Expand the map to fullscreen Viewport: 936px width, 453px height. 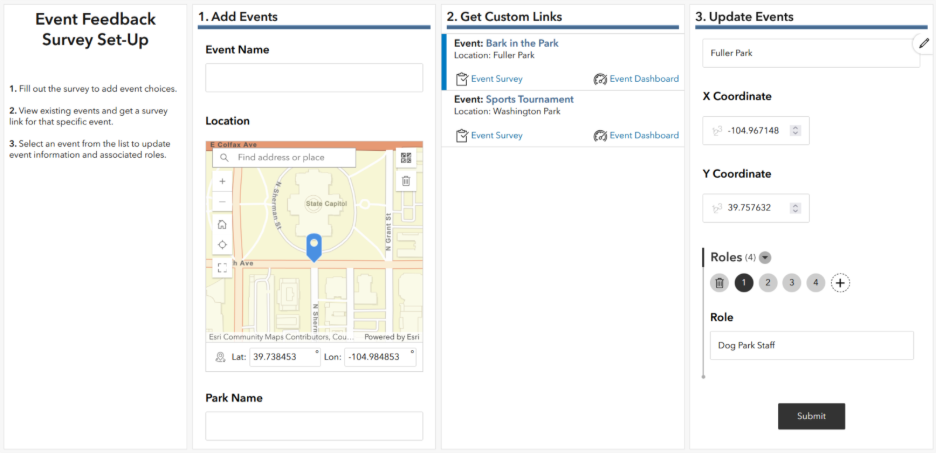point(222,267)
